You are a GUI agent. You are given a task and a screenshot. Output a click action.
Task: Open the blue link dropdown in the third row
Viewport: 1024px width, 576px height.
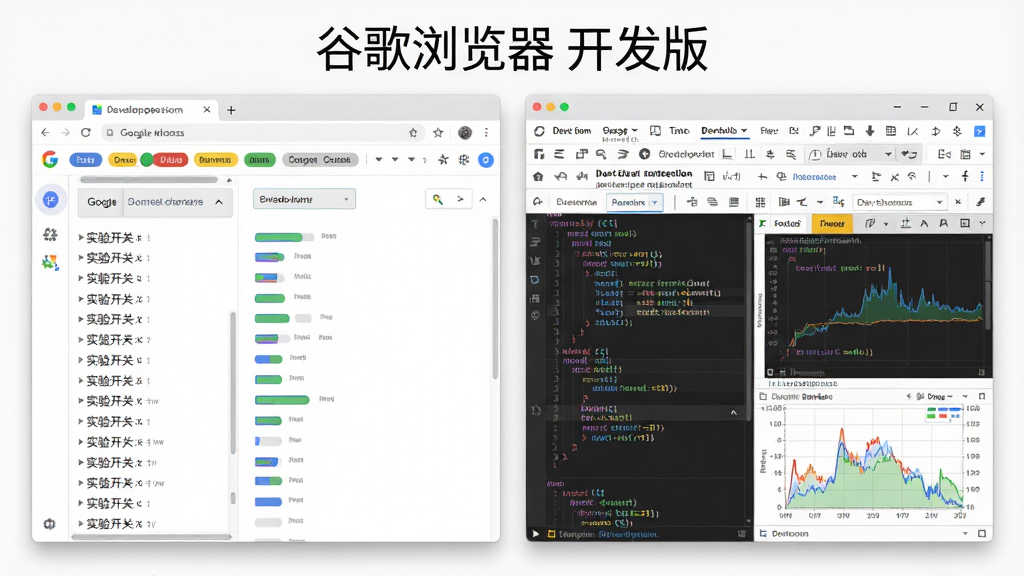(x=825, y=177)
